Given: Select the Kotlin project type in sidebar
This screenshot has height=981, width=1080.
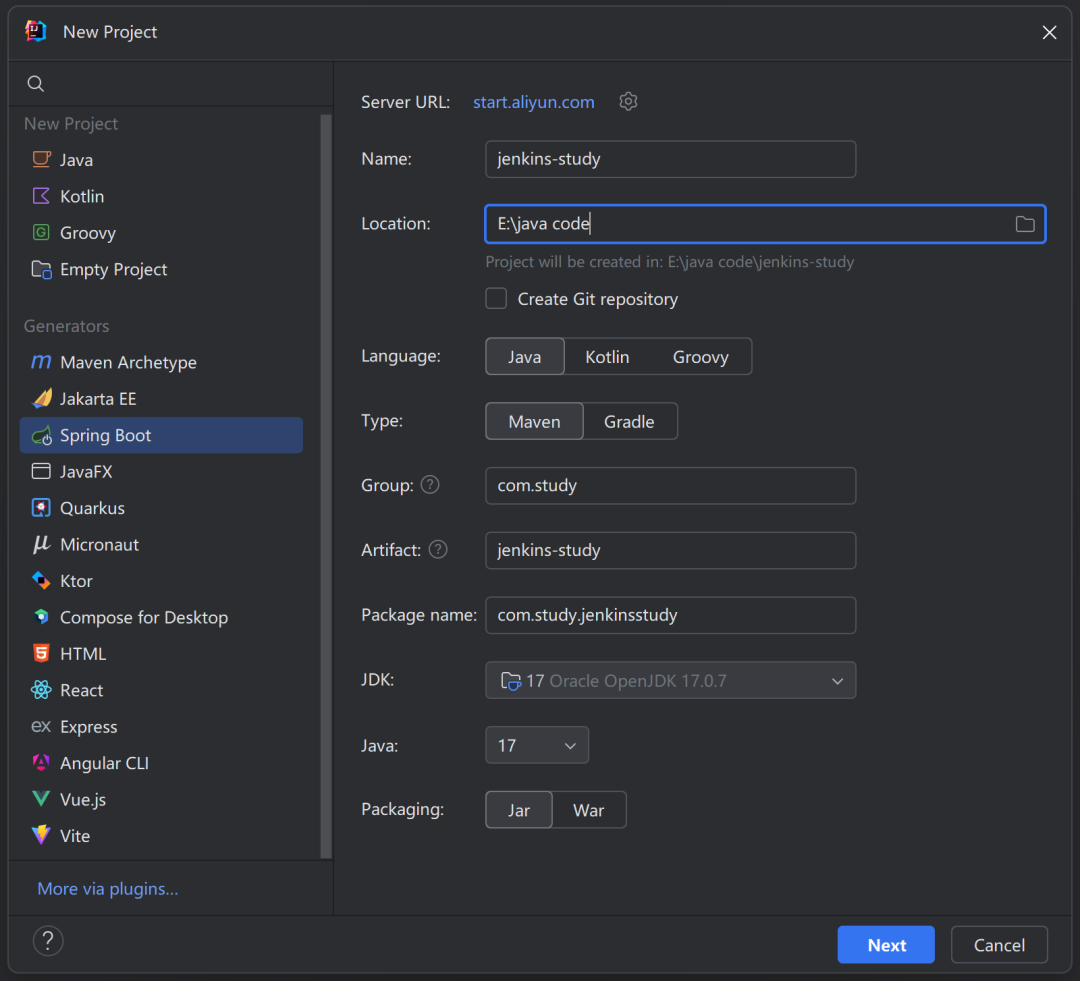Looking at the screenshot, I should pos(82,197).
